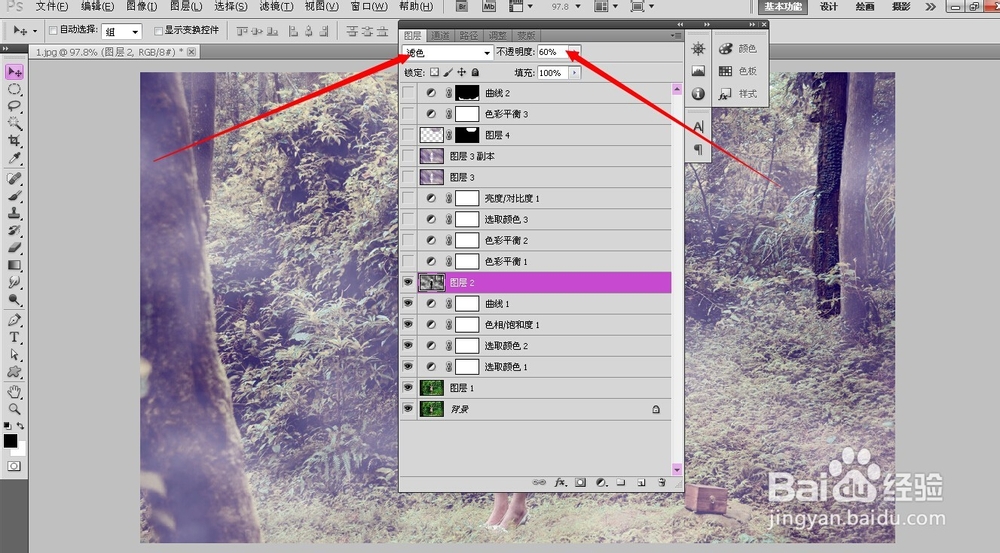Select the Hand tool

pos(14,392)
